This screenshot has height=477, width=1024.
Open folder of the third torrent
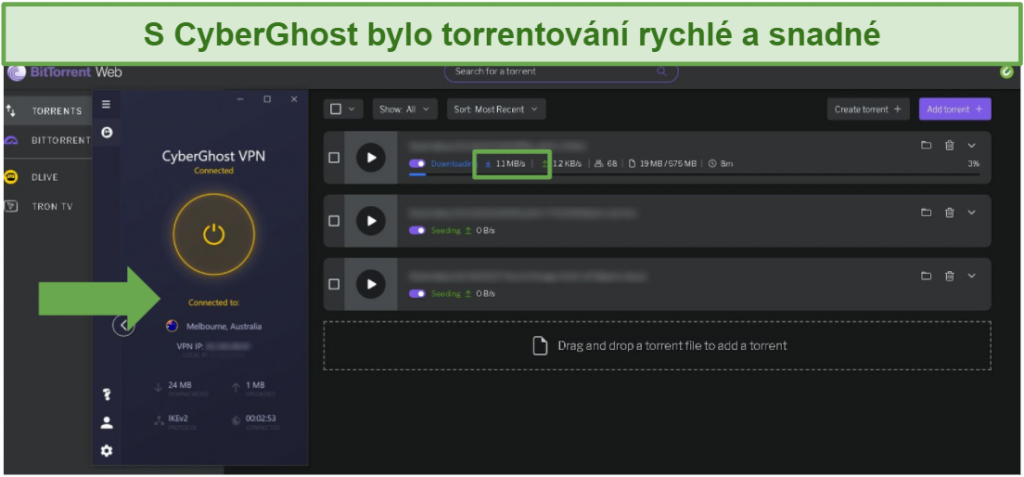click(926, 276)
